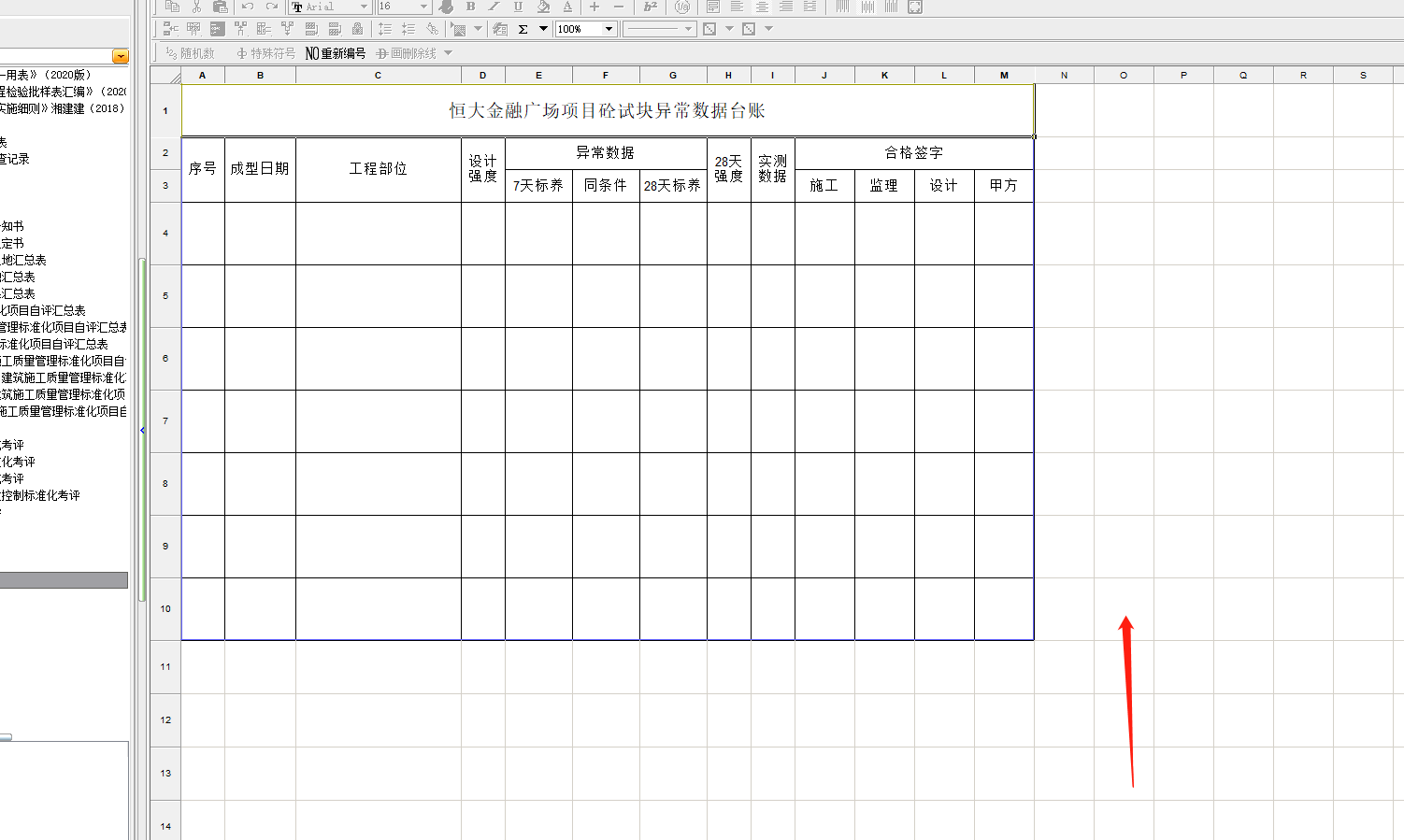Select column C header
The width and height of the screenshot is (1404, 840).
tap(378, 76)
